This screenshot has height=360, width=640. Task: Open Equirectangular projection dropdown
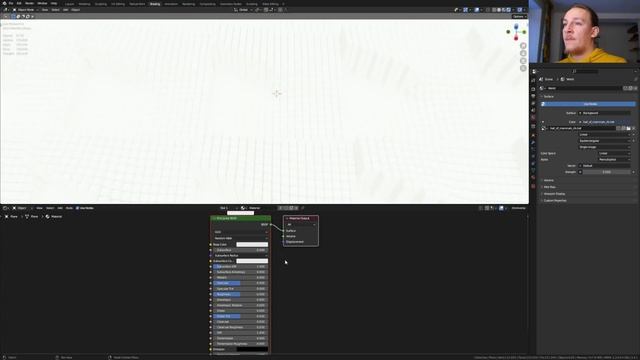pos(606,141)
